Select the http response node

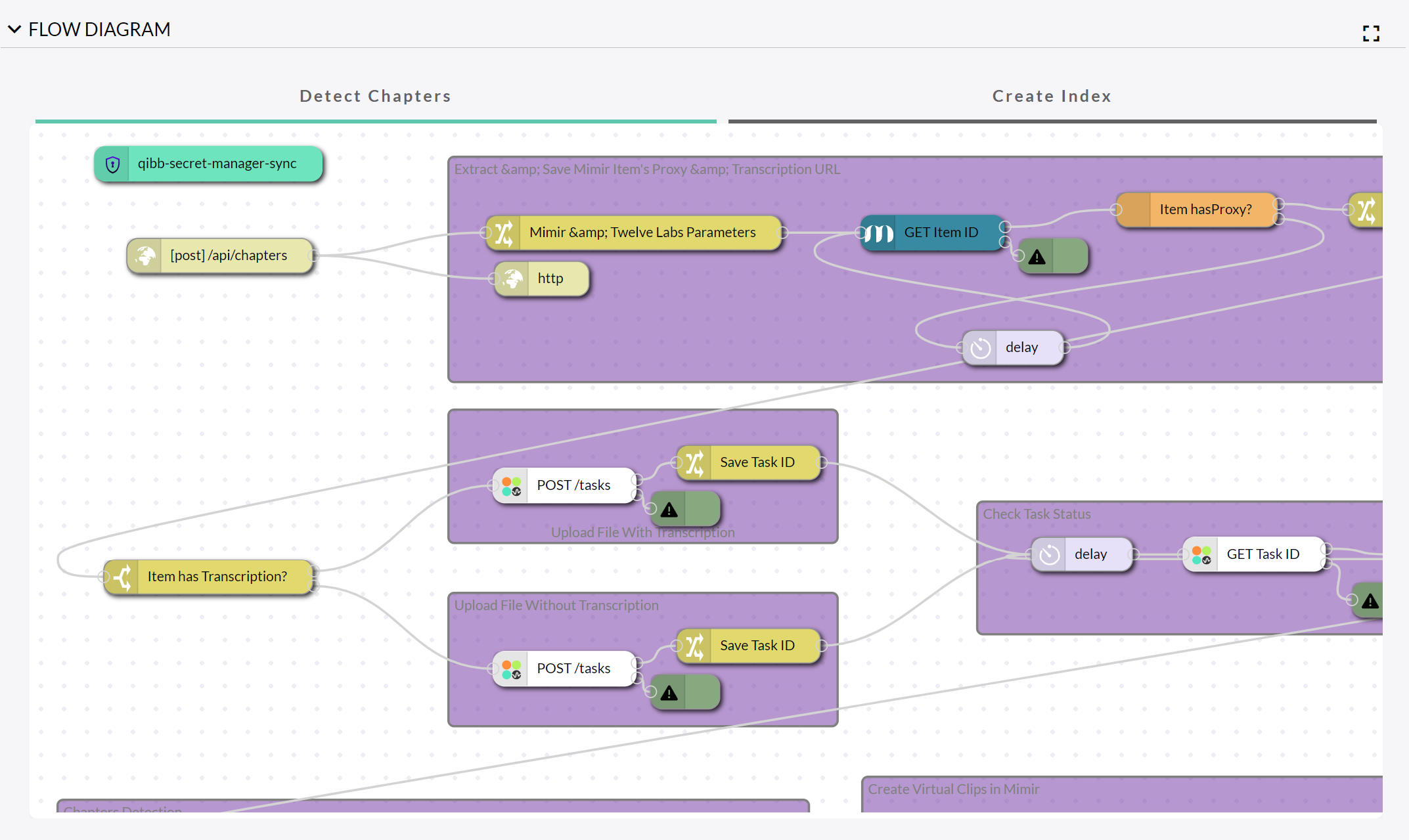(550, 278)
